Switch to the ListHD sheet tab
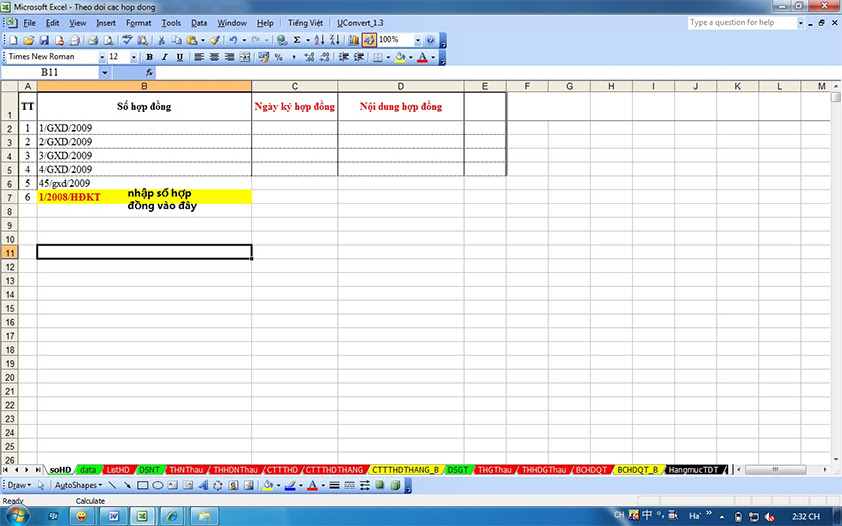 [x=118, y=470]
